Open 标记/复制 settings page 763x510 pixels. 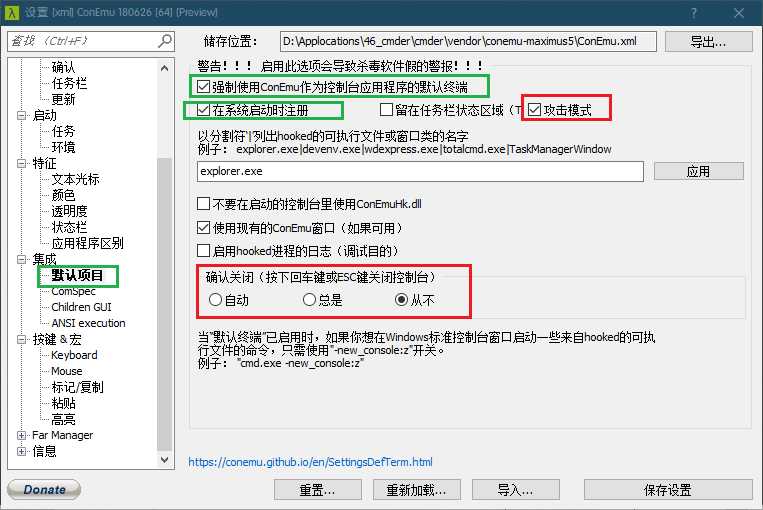tap(77, 387)
